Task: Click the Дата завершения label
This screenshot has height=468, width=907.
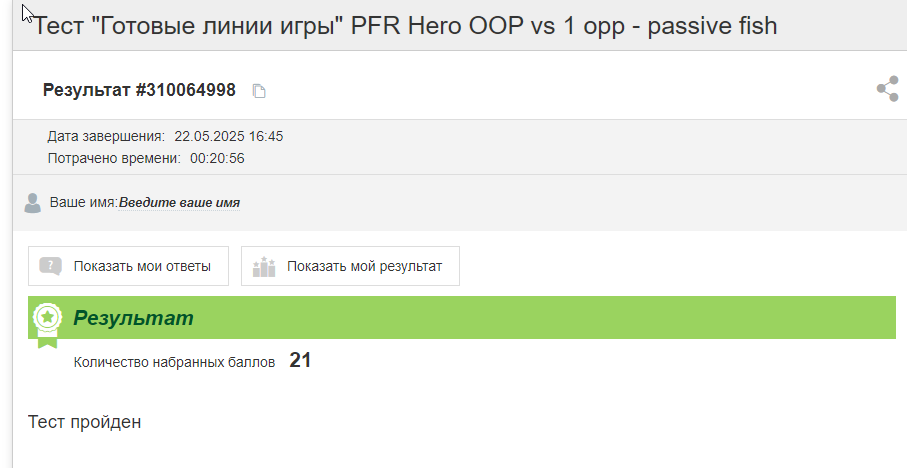Action: click(x=106, y=137)
